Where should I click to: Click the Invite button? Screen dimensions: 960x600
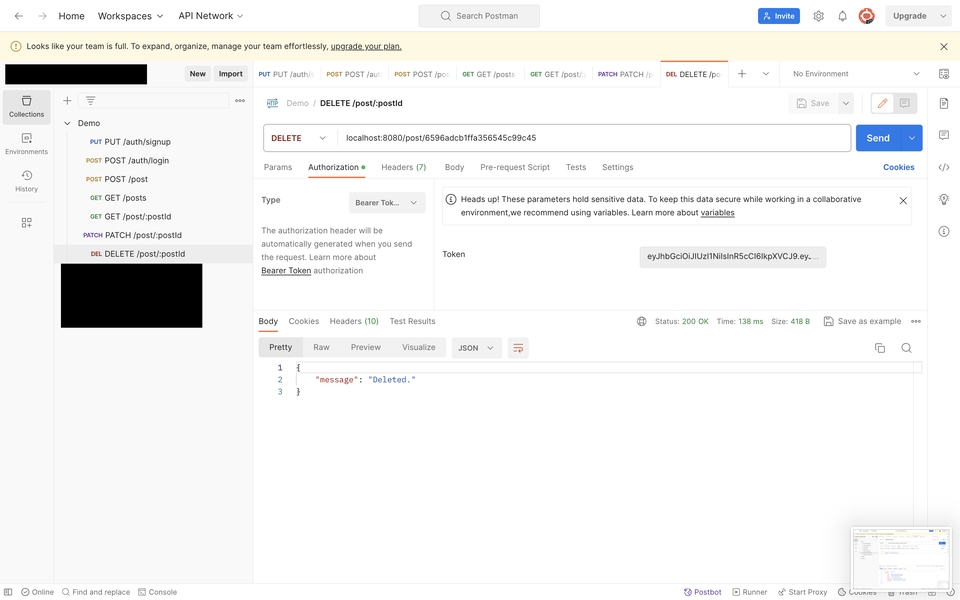[x=779, y=16]
